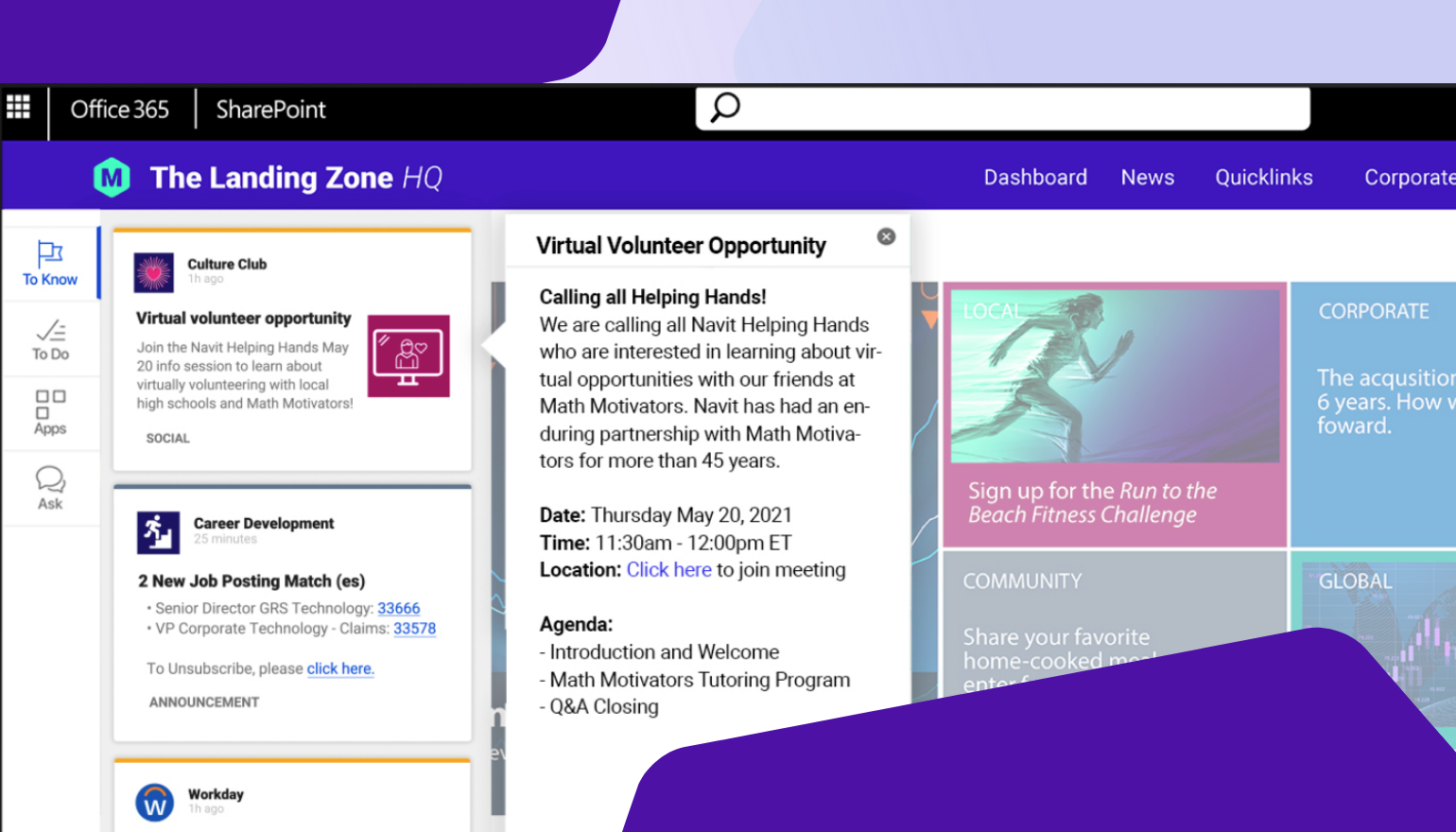This screenshot has height=832, width=1456.
Task: Open the Apps grid icon
Action: pos(50,404)
